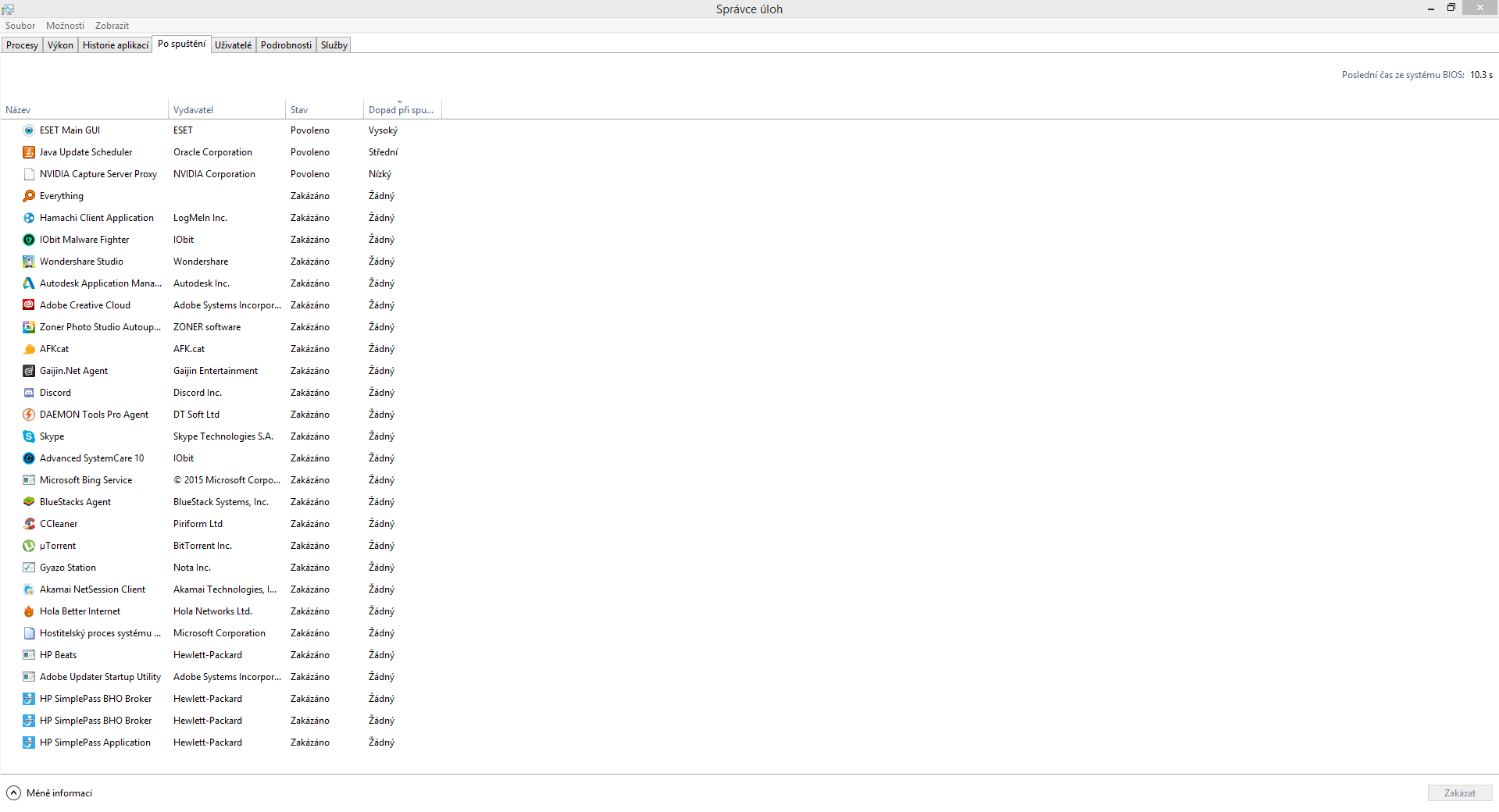Click the Advanced SystemCare 10 icon
The image size is (1499, 812).
pos(29,458)
